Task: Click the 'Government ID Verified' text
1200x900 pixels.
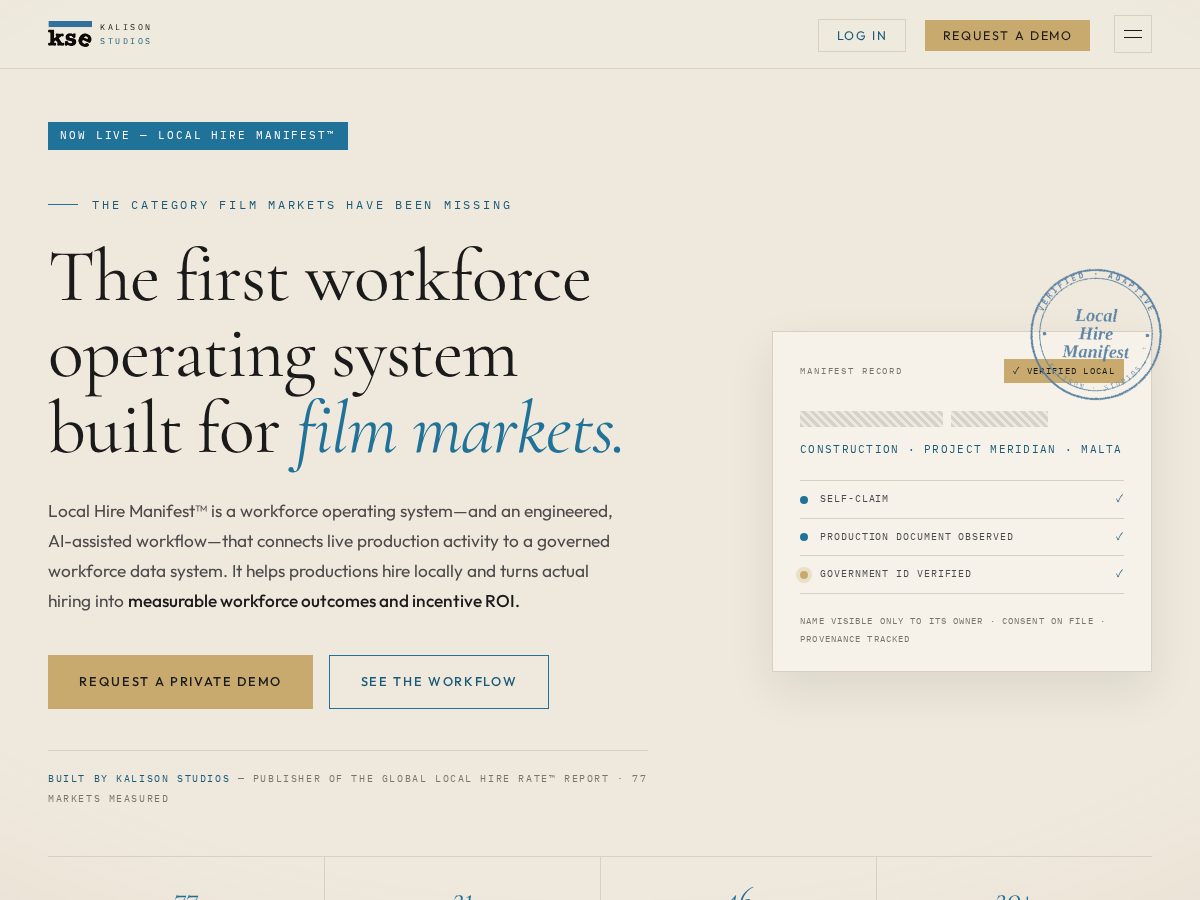Action: pos(896,574)
